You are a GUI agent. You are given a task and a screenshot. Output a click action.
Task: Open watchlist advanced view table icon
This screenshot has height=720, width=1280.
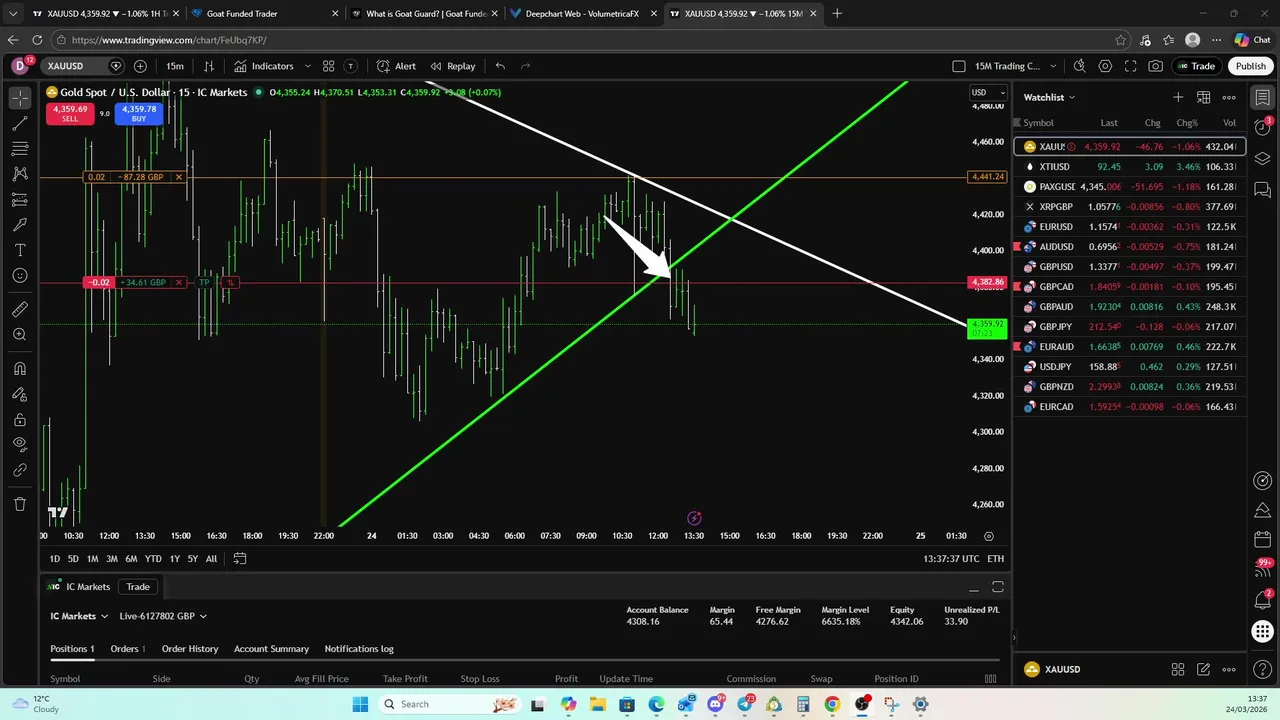click(1204, 97)
